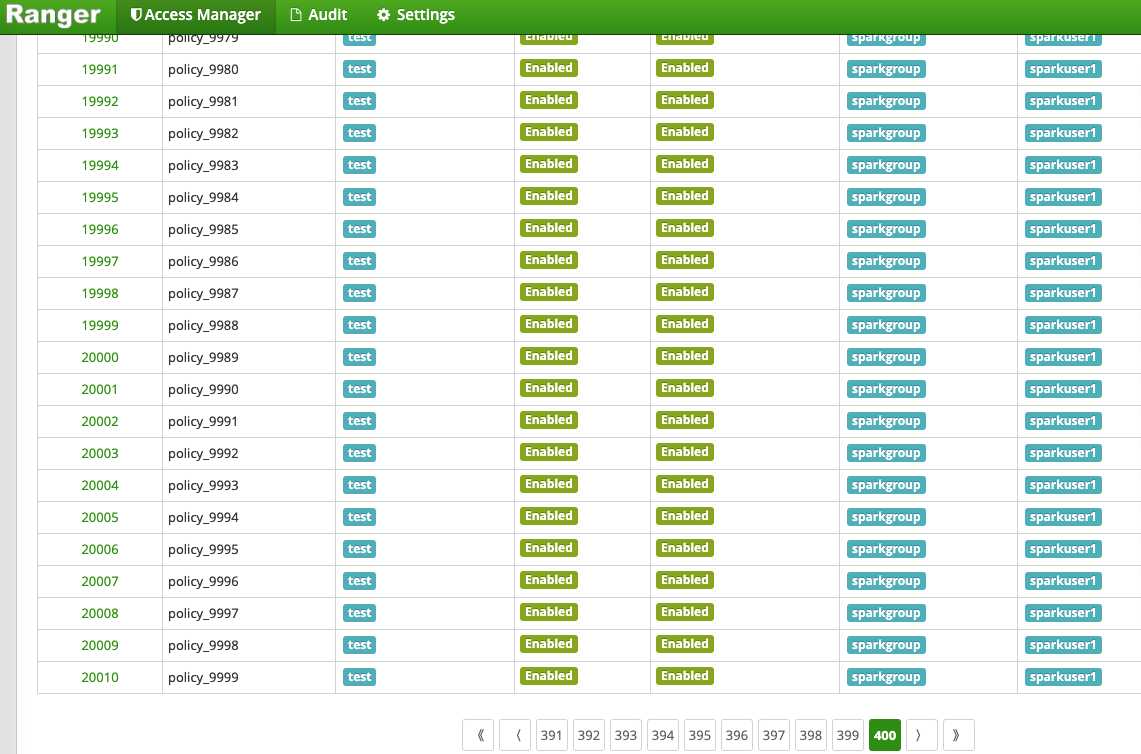Select the policy_9989 name cell
The image size is (1141, 754).
(x=249, y=357)
